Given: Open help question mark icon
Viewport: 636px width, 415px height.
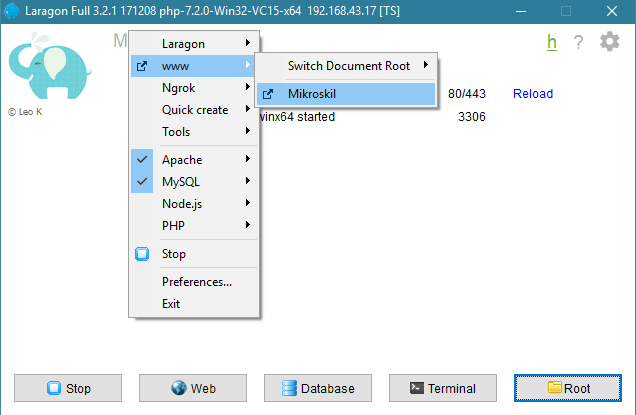Looking at the screenshot, I should click(578, 42).
